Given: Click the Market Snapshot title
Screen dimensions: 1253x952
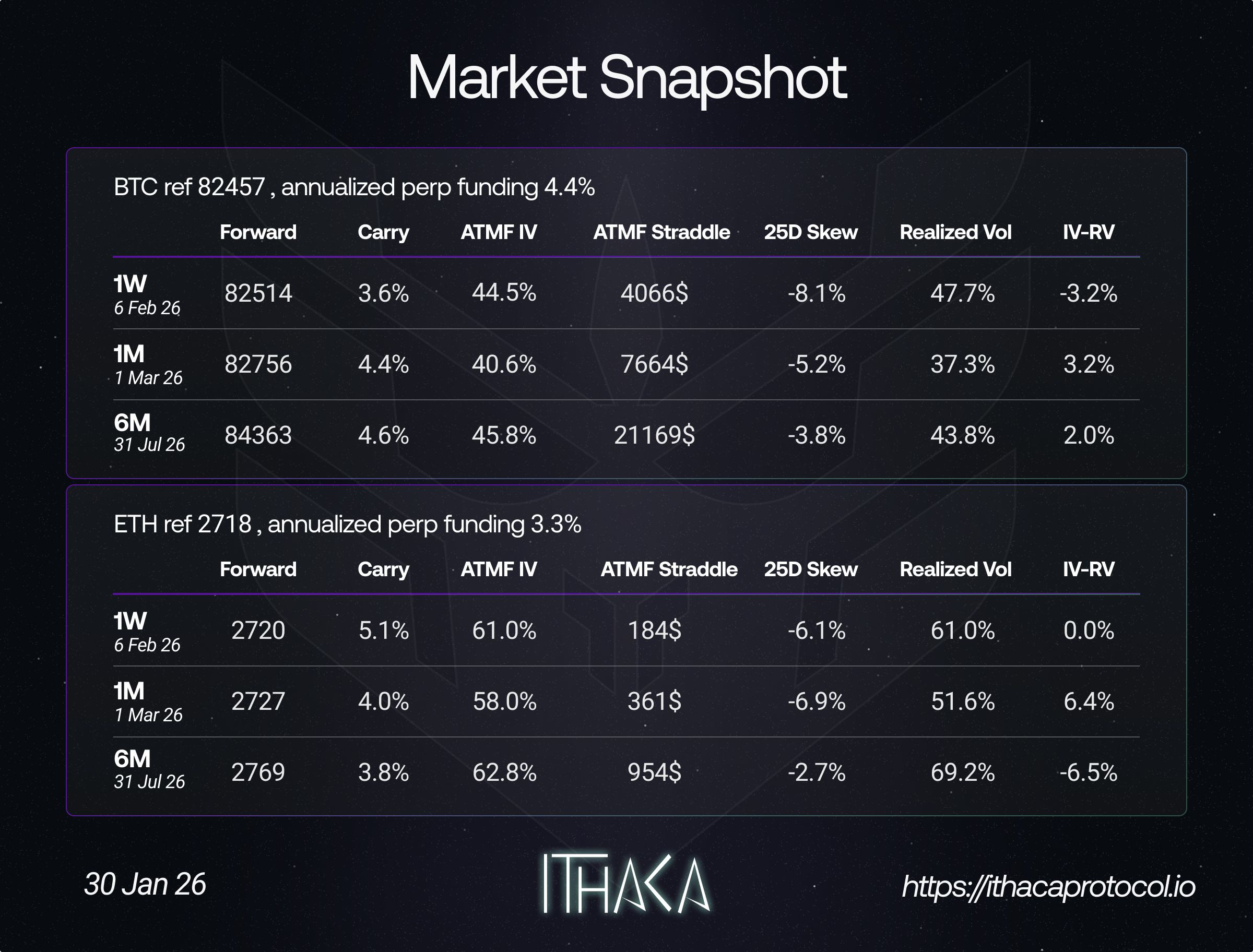Looking at the screenshot, I should point(626,78).
